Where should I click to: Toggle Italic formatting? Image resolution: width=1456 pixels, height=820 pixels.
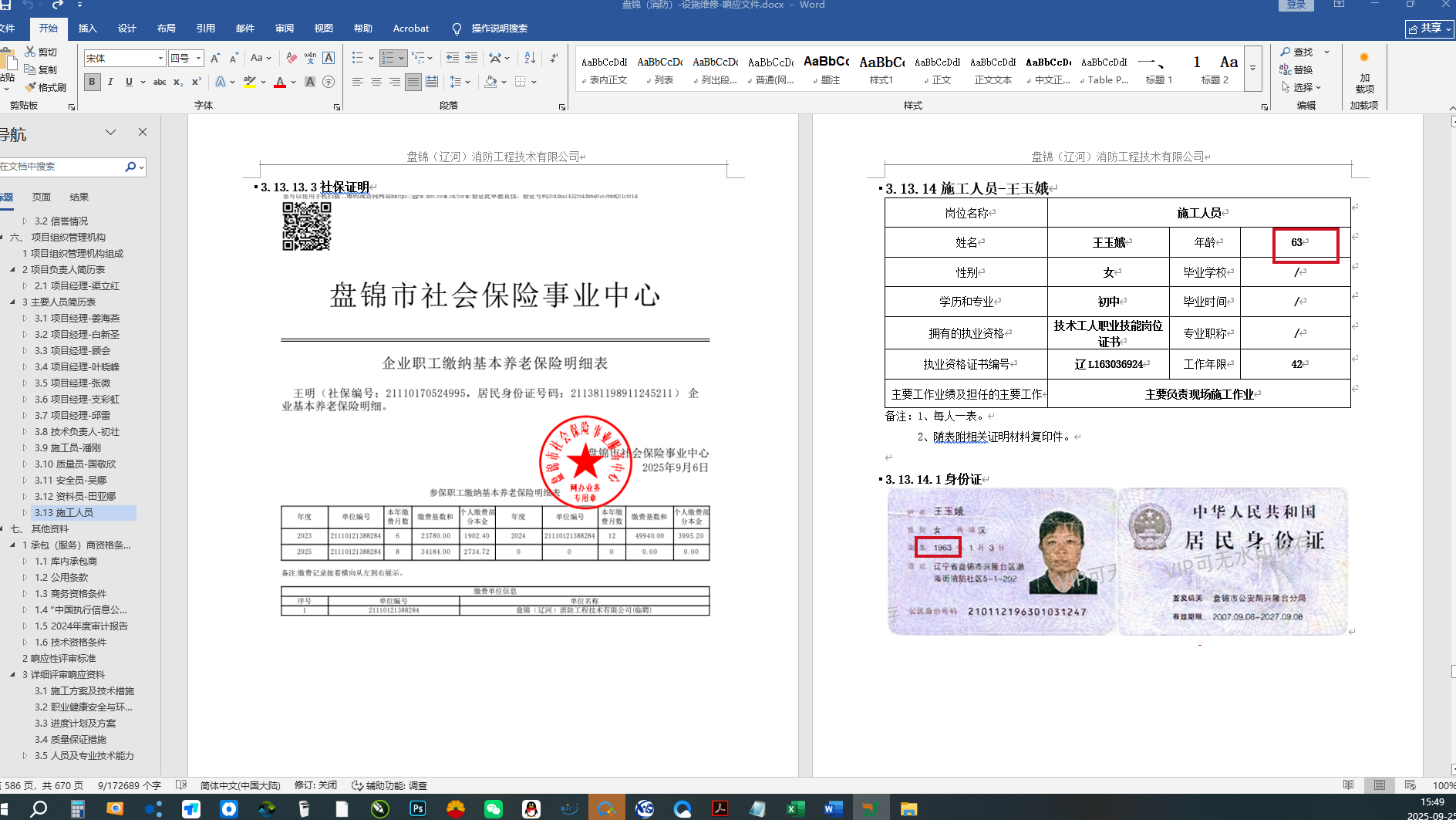point(110,82)
